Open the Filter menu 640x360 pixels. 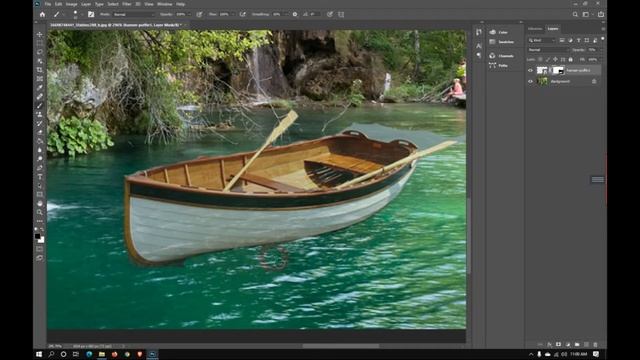[127, 4]
